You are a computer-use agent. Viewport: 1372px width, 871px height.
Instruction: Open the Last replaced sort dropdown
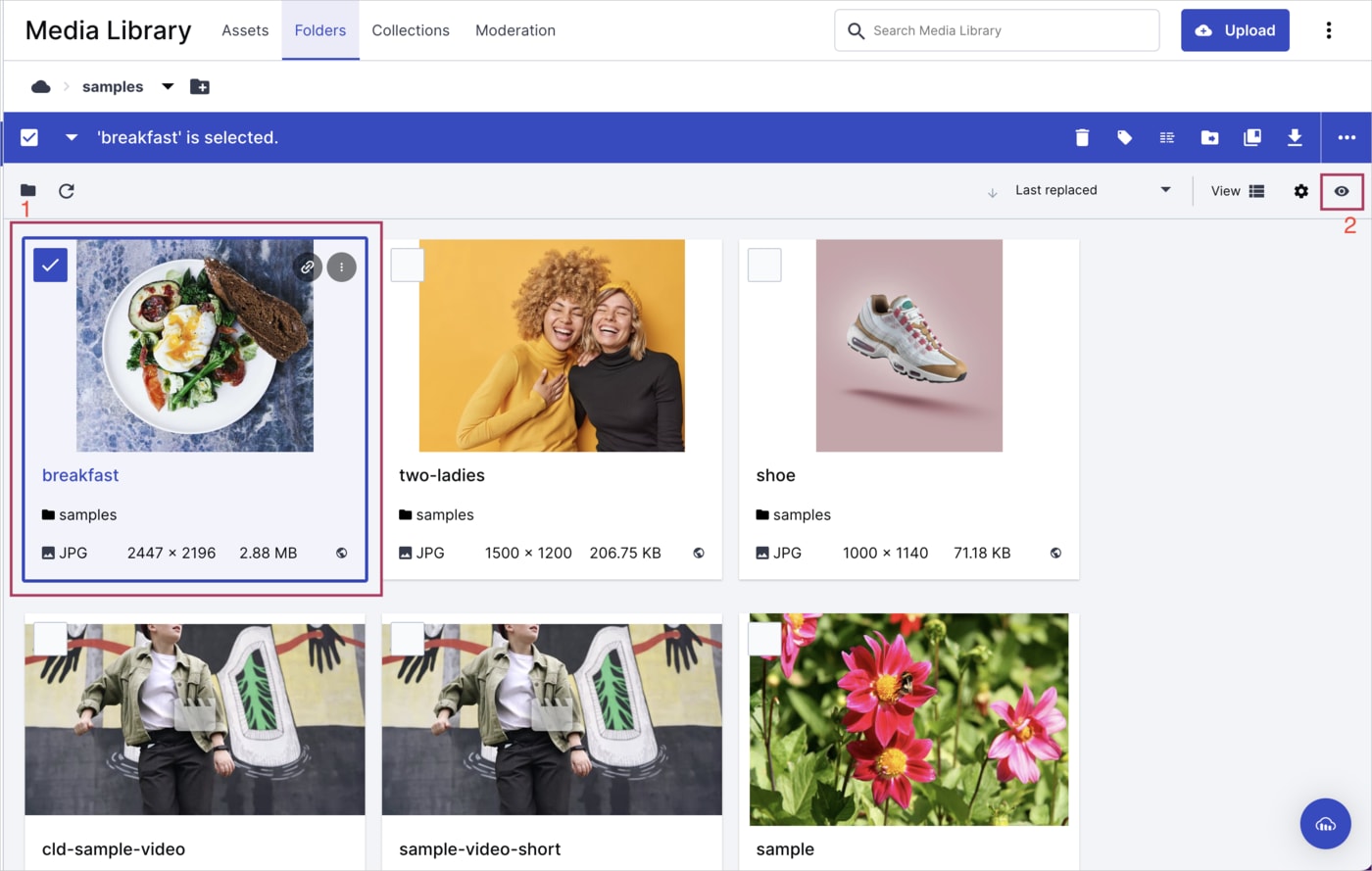pyautogui.click(x=1093, y=190)
